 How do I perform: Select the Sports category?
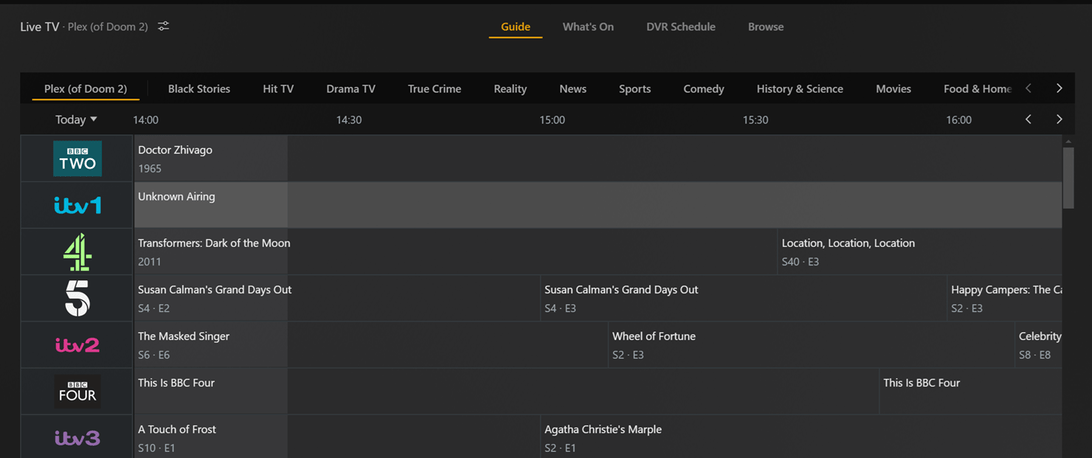click(x=634, y=89)
